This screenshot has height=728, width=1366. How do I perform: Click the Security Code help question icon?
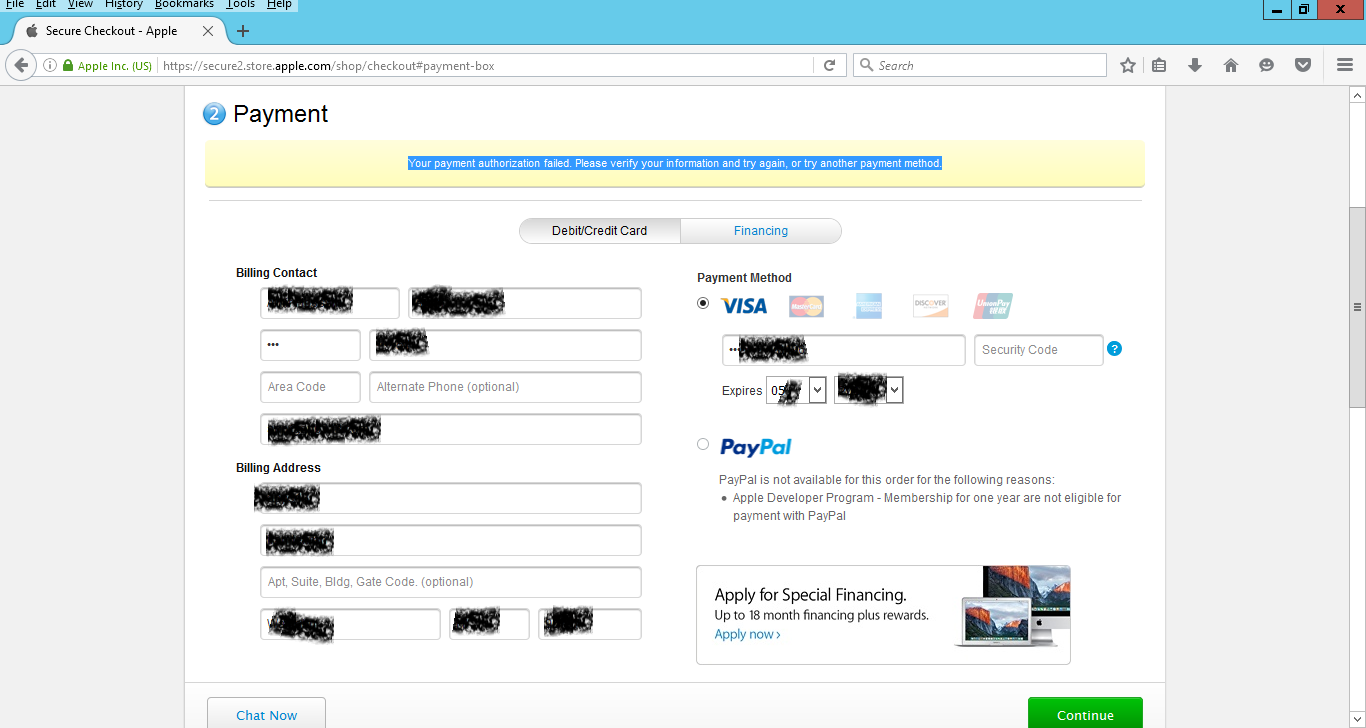(1115, 349)
